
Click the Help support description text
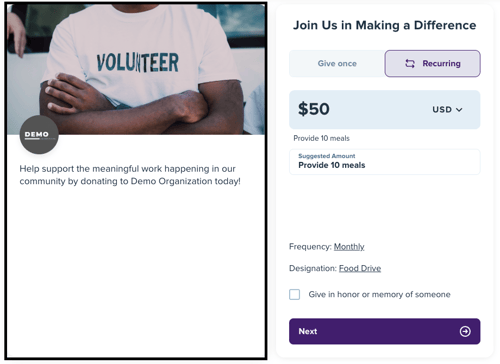click(130, 175)
